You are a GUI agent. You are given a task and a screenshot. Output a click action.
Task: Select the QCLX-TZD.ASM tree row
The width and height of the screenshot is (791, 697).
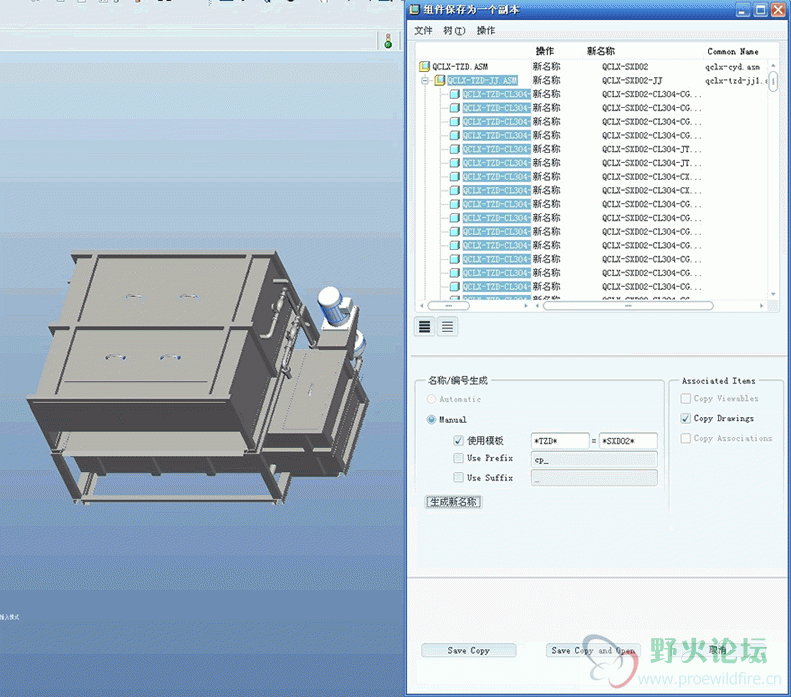(460, 67)
